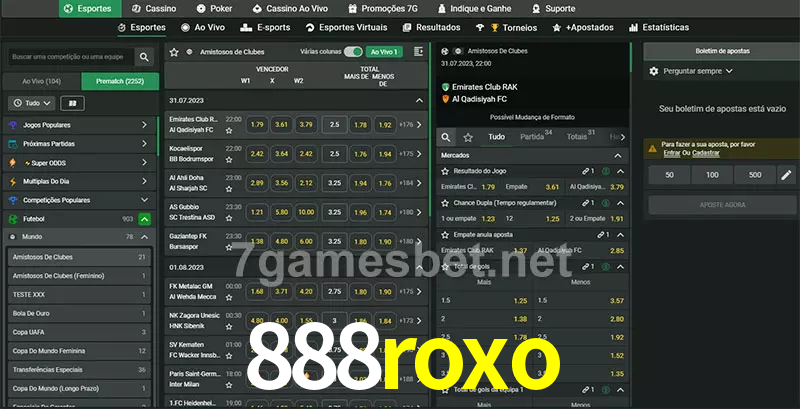
Task: Click the Cadastrar link
Action: click(706, 153)
